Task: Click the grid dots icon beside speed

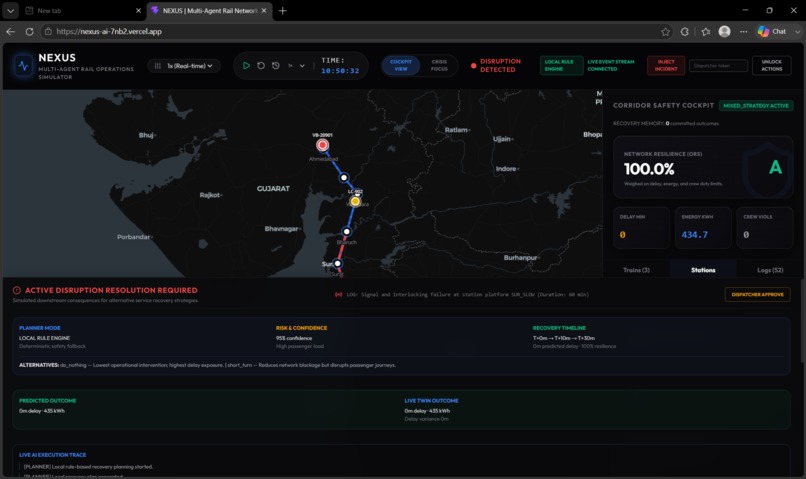Action: pos(158,66)
